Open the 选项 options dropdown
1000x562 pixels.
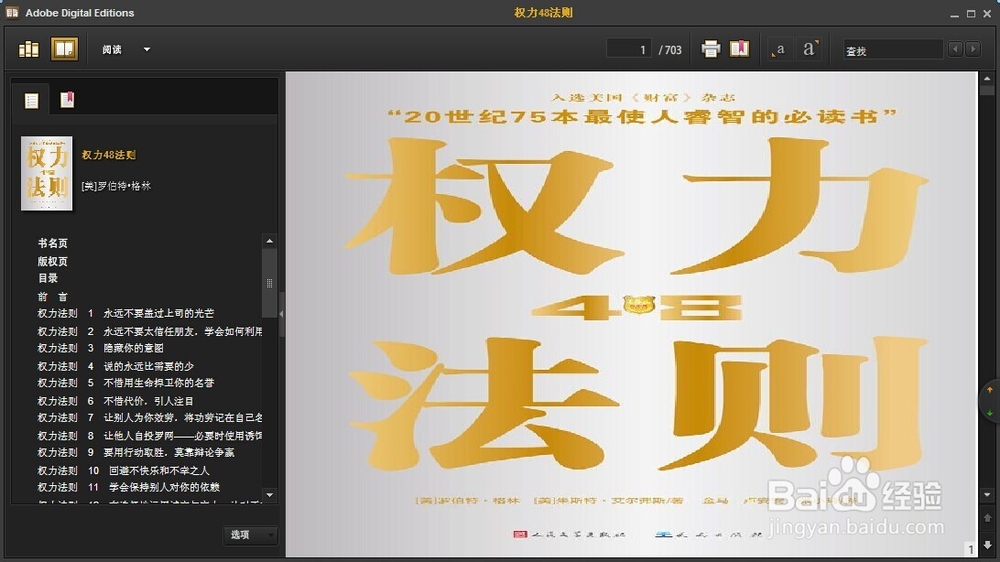point(250,535)
